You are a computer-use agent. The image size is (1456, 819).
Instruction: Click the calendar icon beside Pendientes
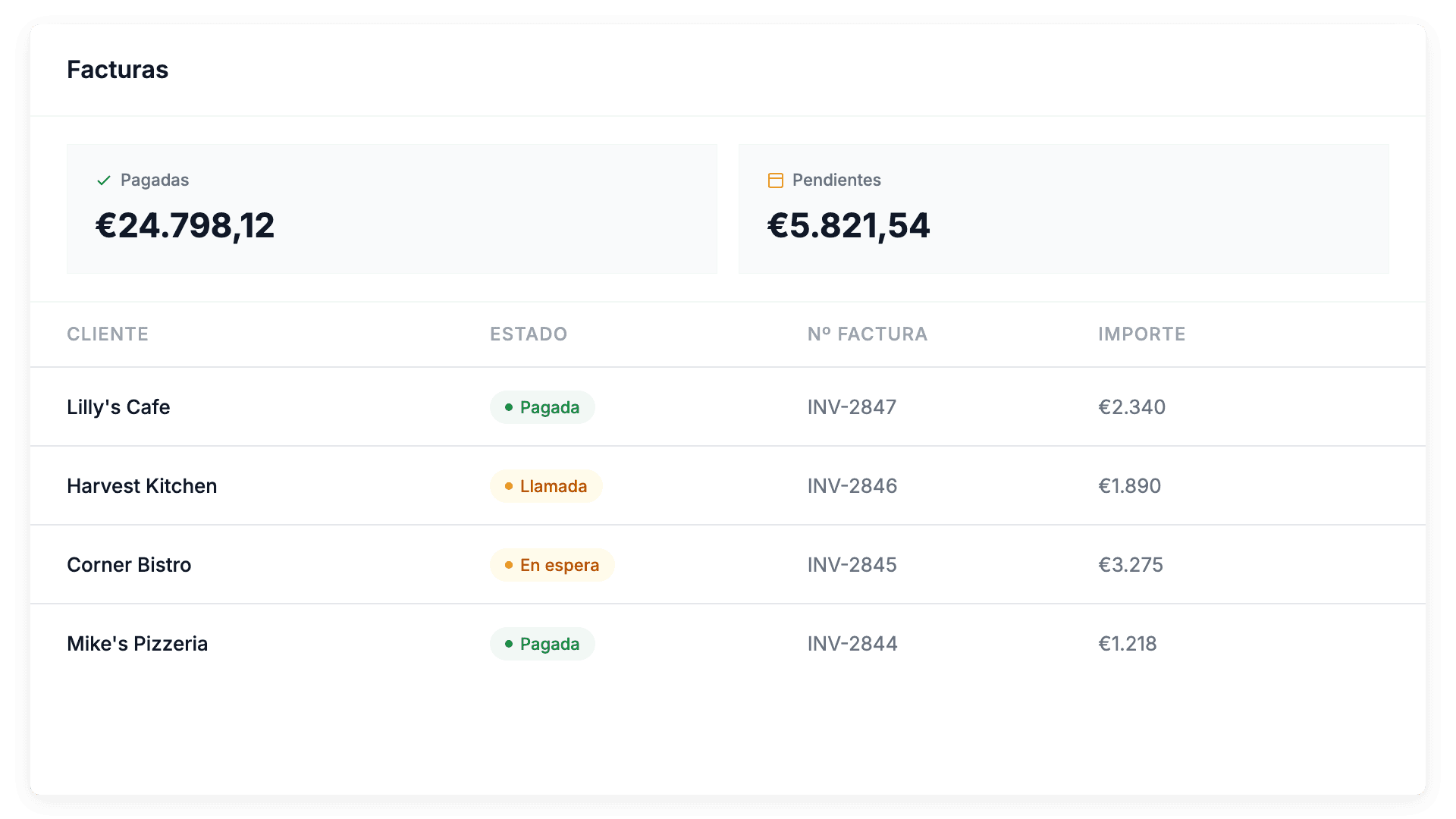click(x=775, y=180)
